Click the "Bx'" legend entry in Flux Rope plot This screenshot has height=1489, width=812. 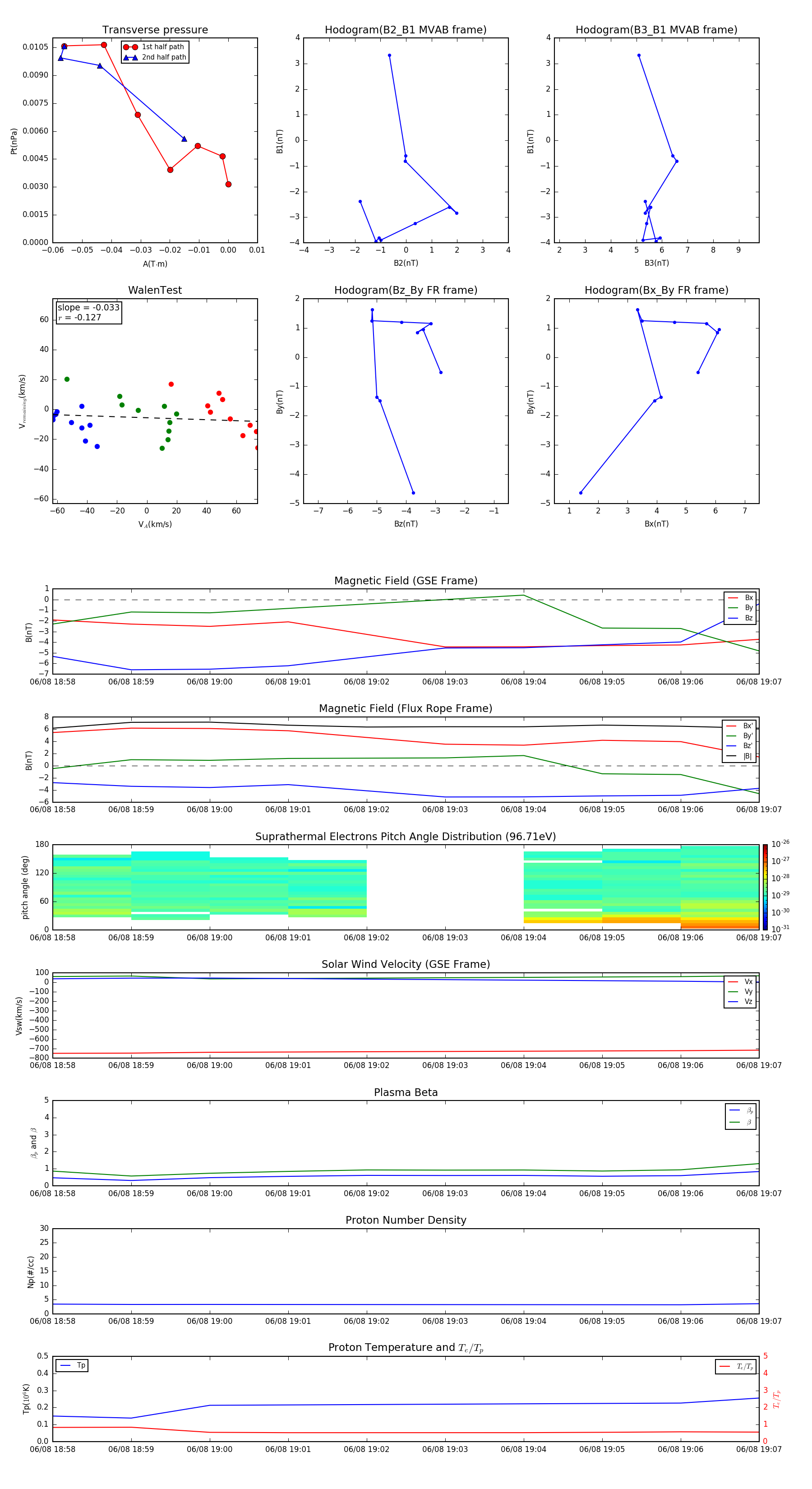pyautogui.click(x=740, y=726)
